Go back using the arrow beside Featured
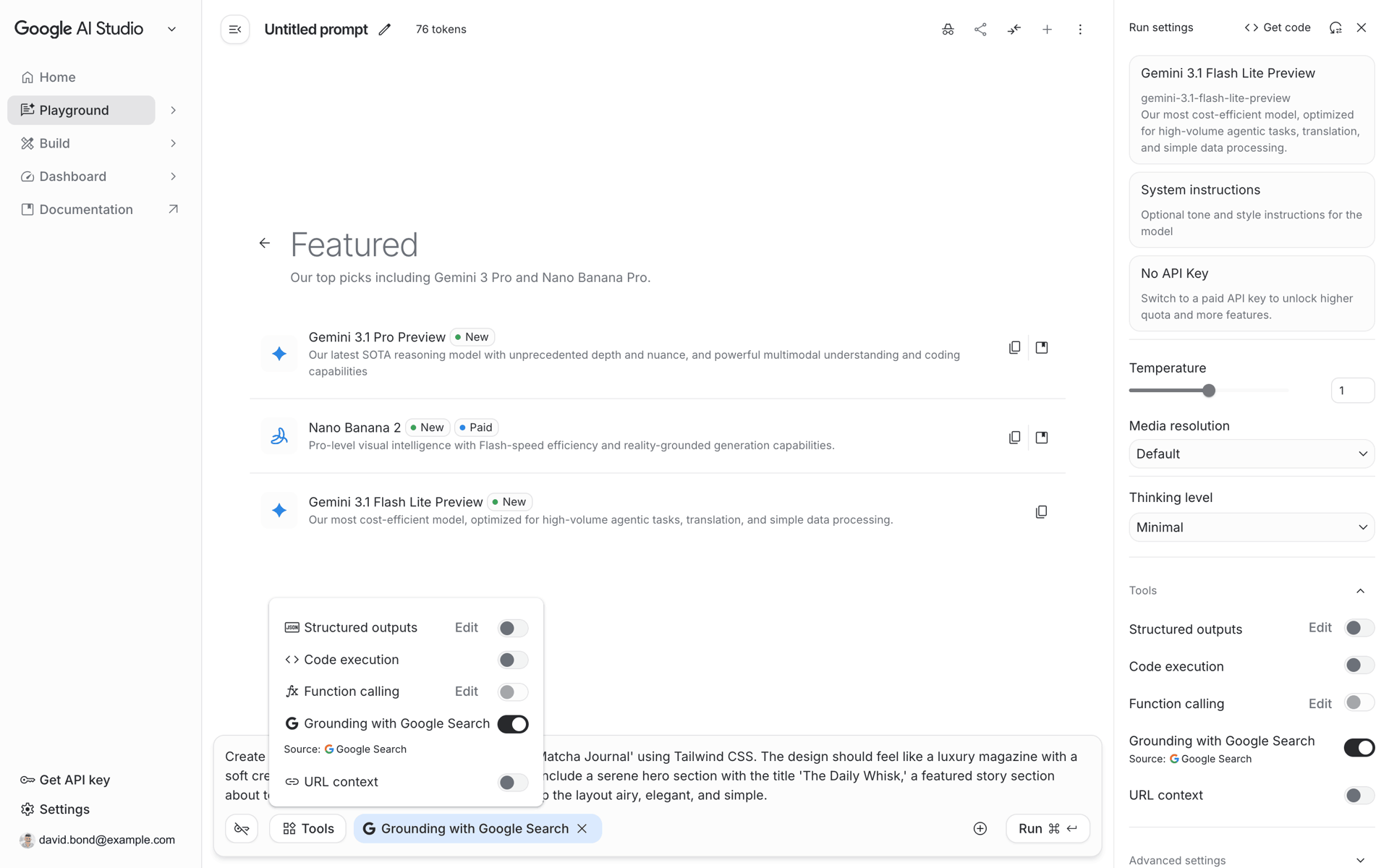The width and height of the screenshot is (1389, 868). pyautogui.click(x=265, y=243)
